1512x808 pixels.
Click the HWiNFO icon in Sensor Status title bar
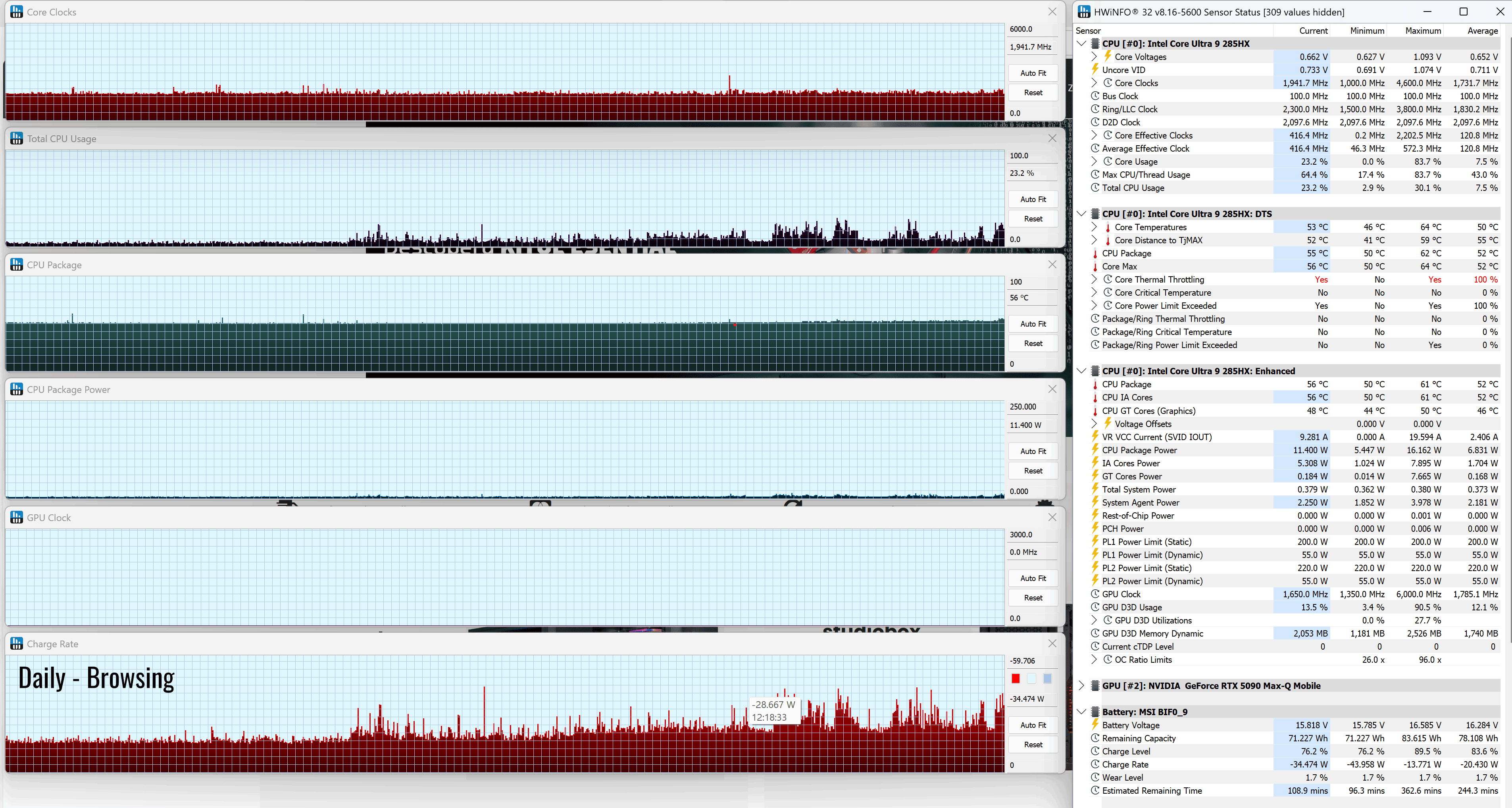pyautogui.click(x=1083, y=12)
